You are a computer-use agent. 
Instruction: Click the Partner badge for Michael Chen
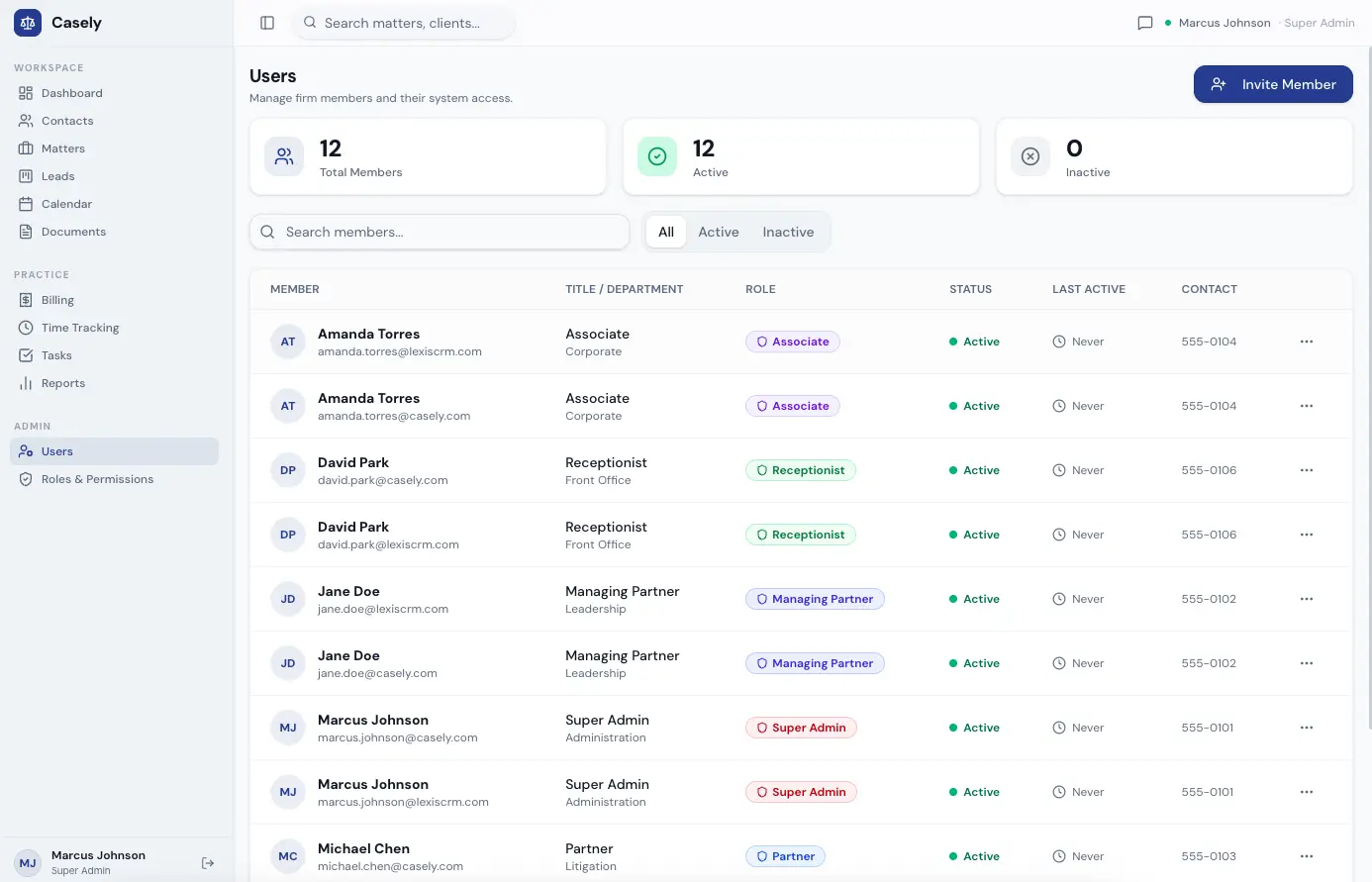click(785, 856)
